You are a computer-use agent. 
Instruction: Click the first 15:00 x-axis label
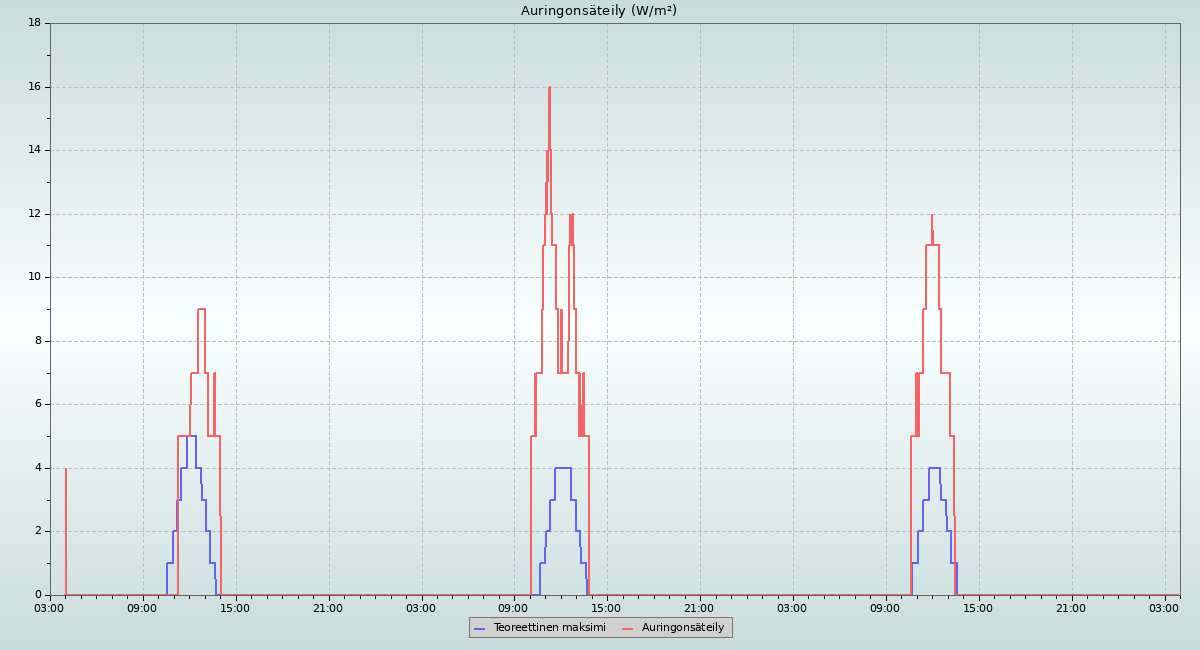235,608
